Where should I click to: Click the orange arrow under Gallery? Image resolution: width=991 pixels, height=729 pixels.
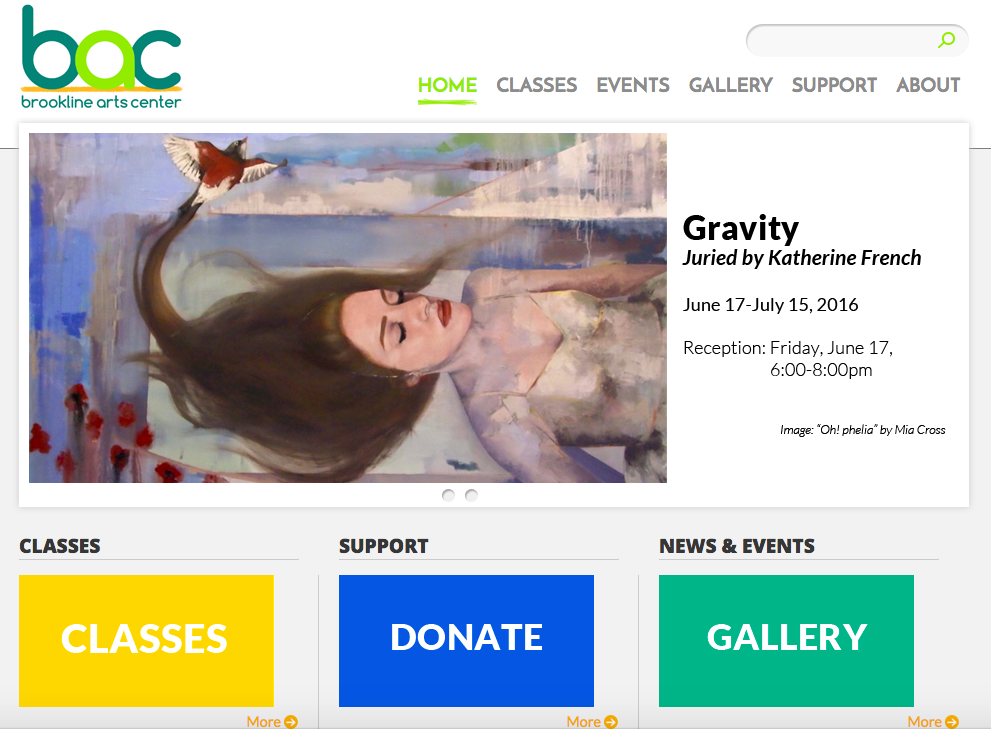point(952,721)
